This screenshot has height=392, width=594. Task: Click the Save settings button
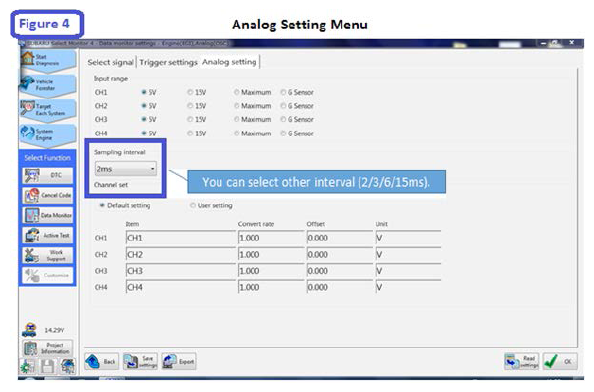(x=141, y=362)
